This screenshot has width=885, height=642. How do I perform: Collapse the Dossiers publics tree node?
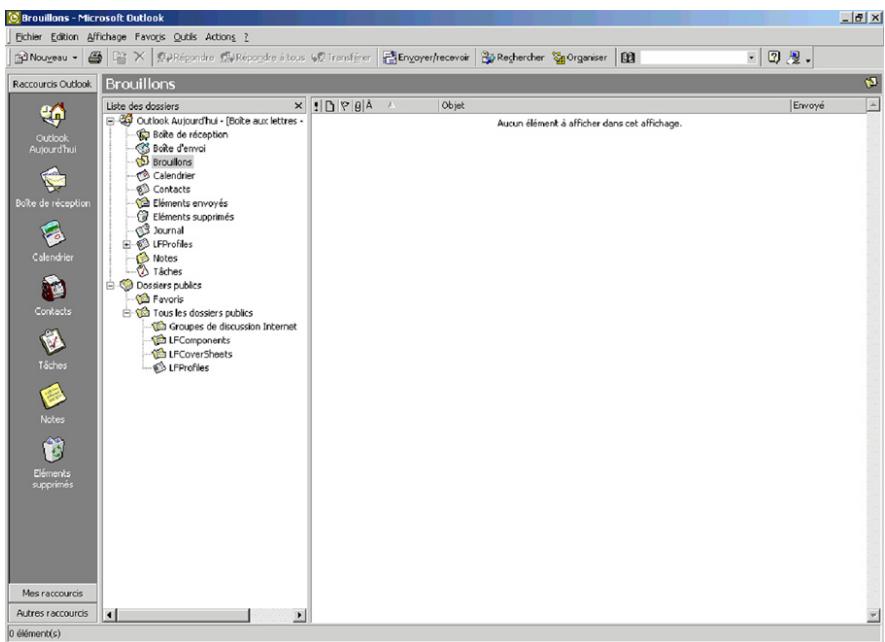tap(111, 286)
